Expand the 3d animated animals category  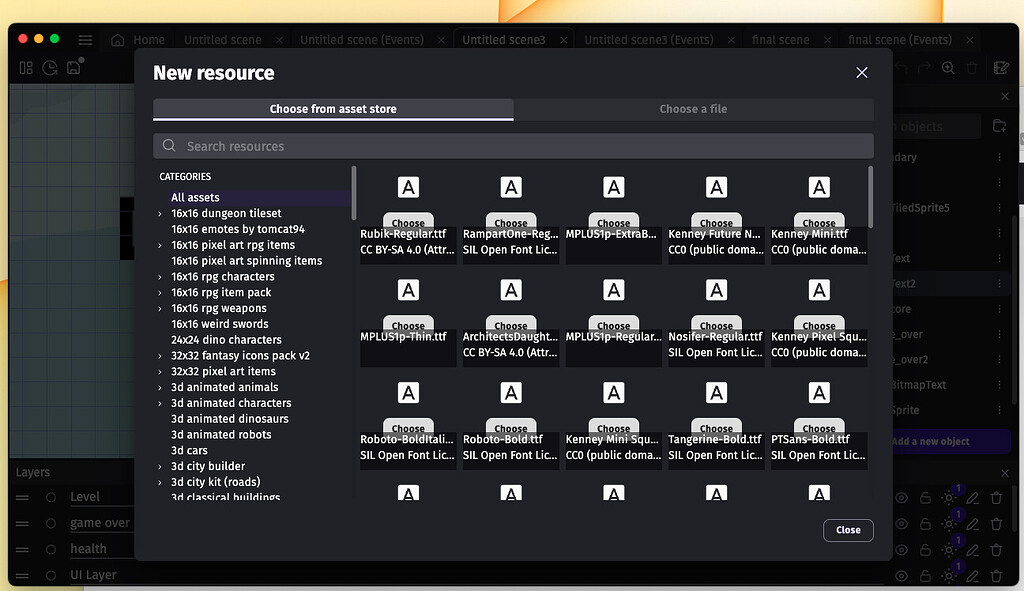pos(160,387)
